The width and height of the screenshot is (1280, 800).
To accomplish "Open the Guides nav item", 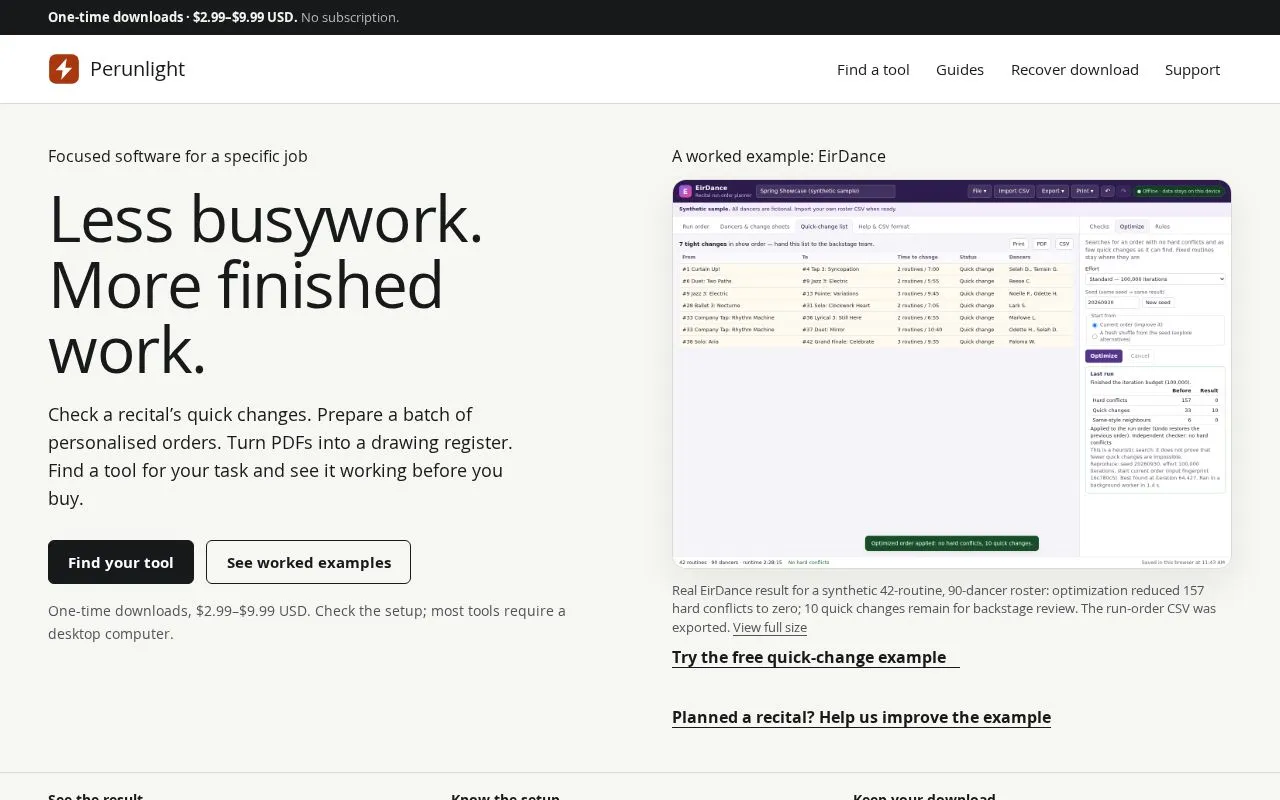I will [x=960, y=69].
